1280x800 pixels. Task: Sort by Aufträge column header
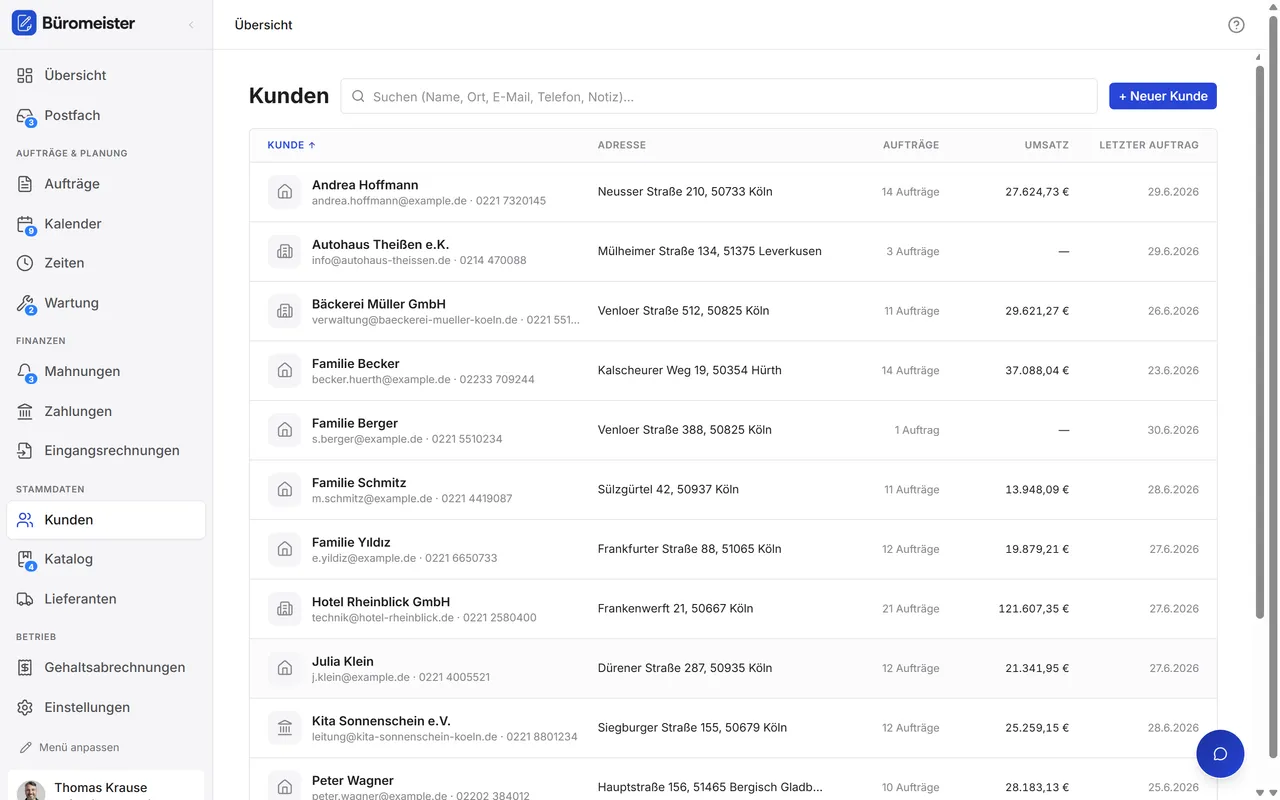pyautogui.click(x=911, y=145)
